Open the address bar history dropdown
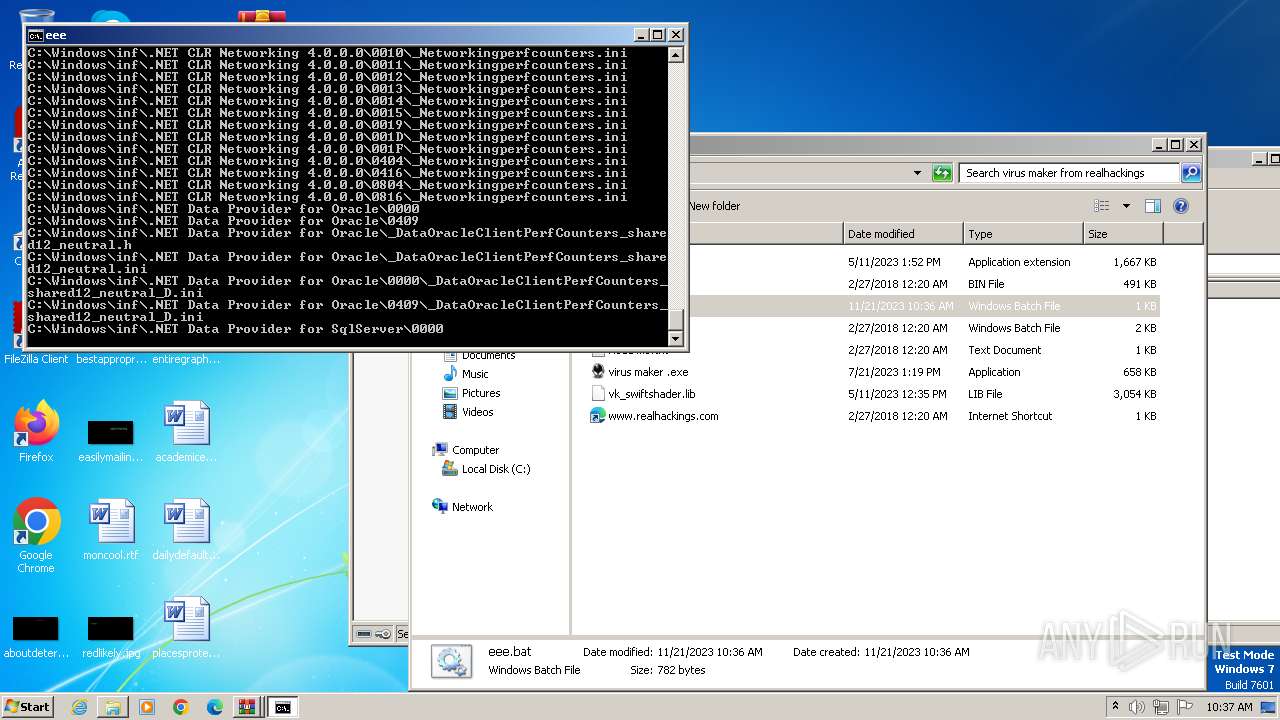The width and height of the screenshot is (1280, 720). click(x=917, y=173)
